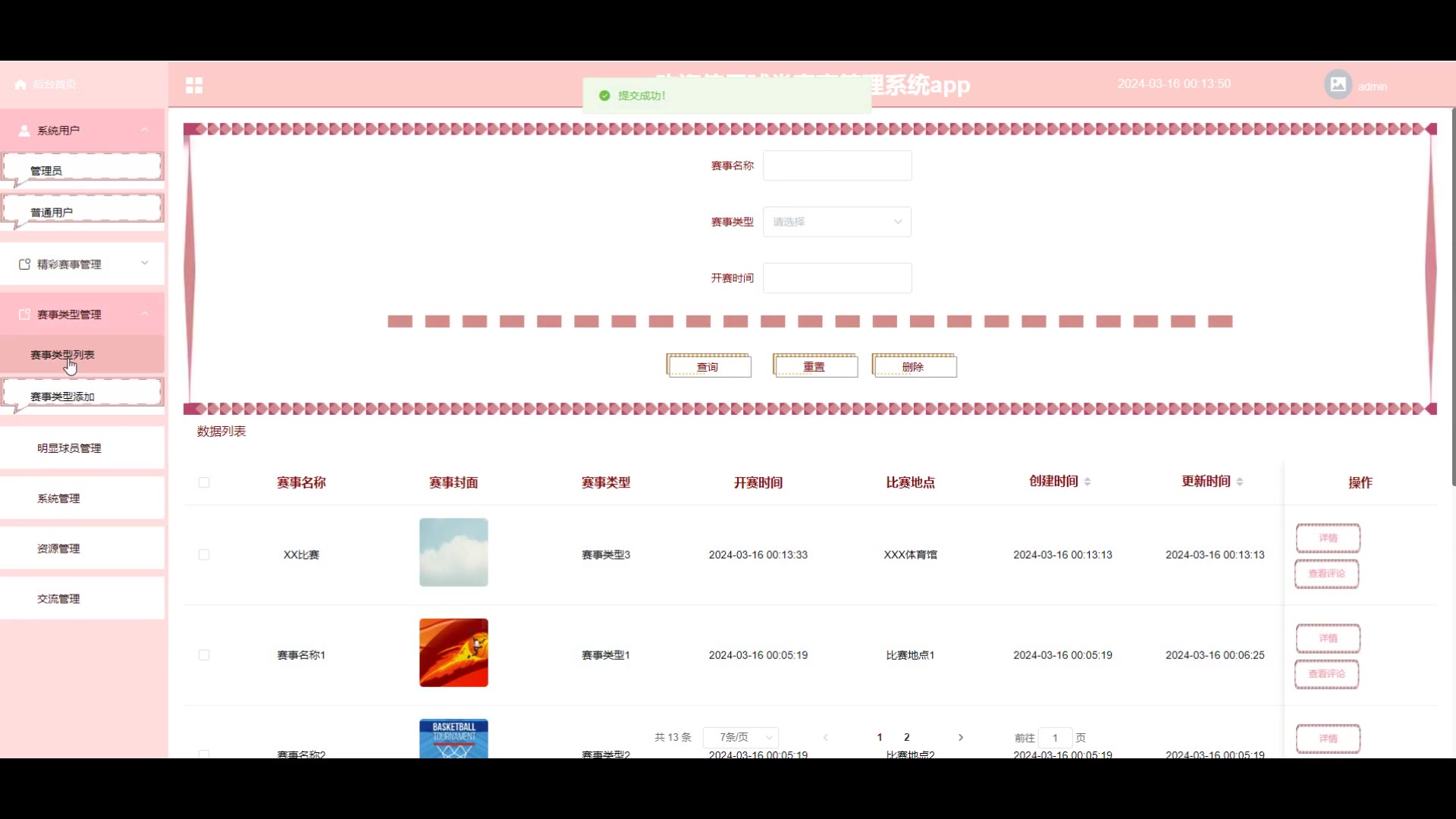The width and height of the screenshot is (1456, 819).
Task: Click the 查询 button
Action: [x=708, y=366]
